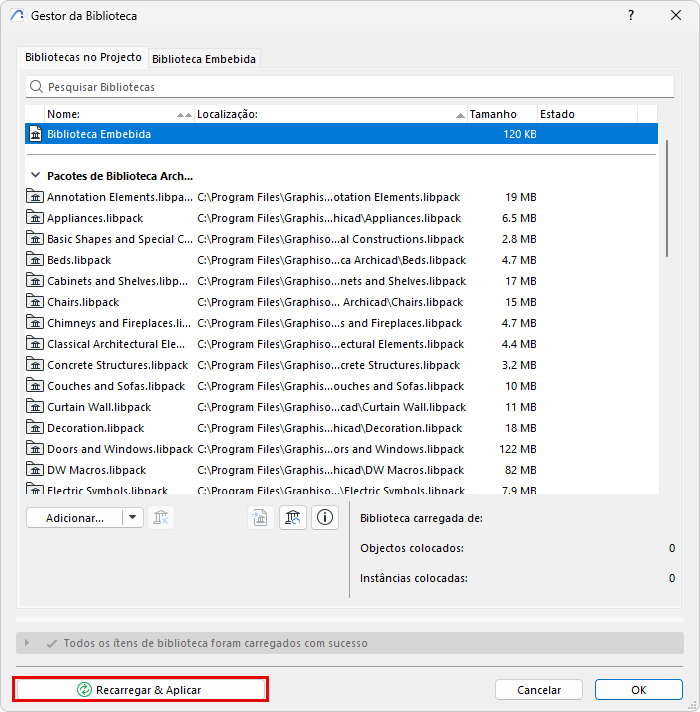This screenshot has height=712, width=700.
Task: Click the library list vertical scrollbar
Action: click(x=666, y=198)
